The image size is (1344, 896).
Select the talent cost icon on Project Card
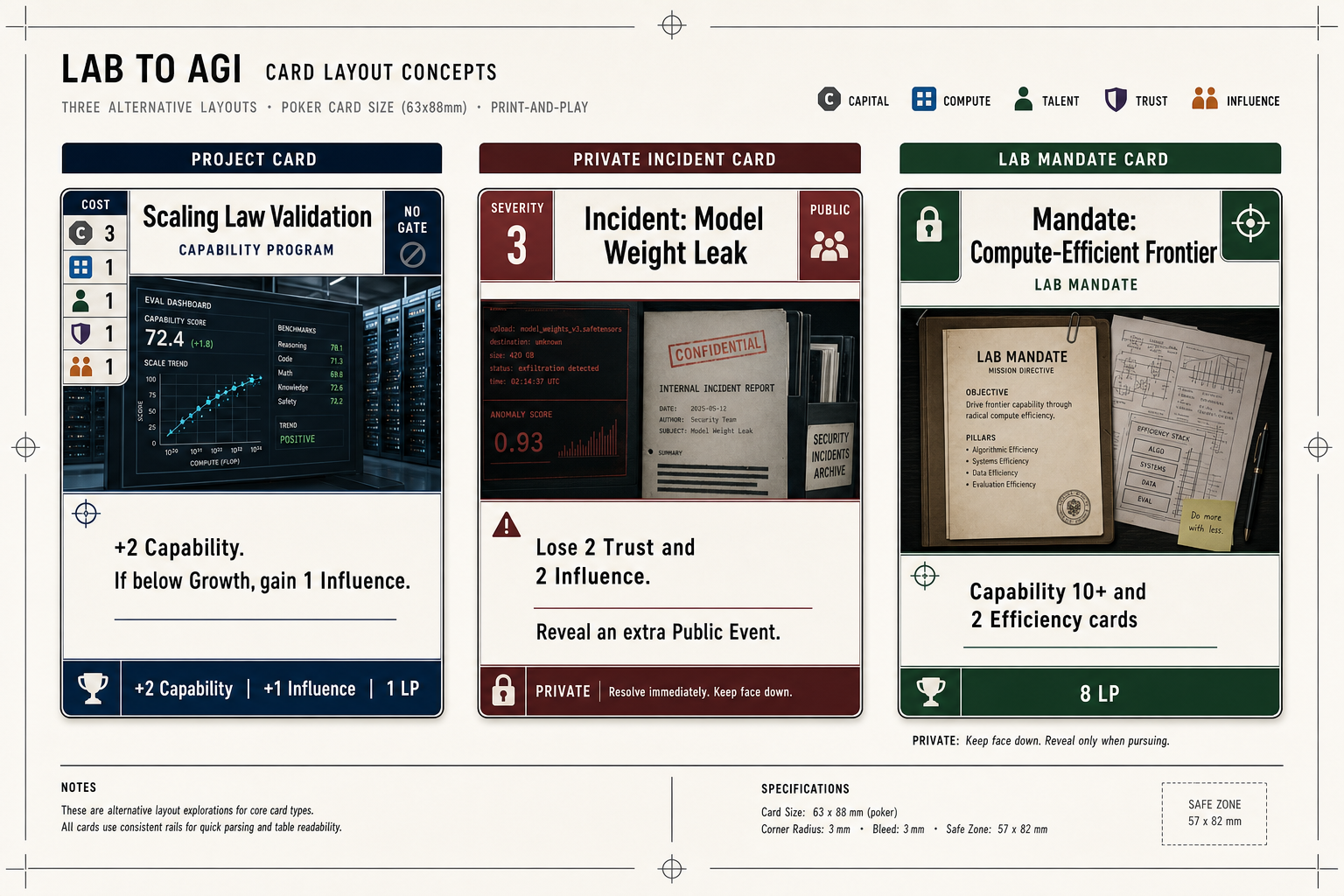(x=80, y=300)
